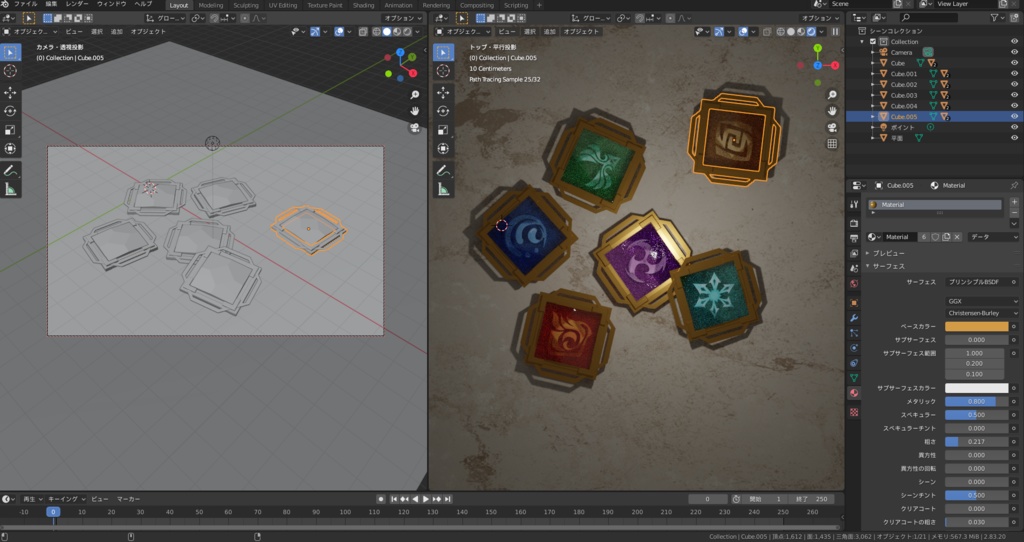Select the Measure tool in rendered viewport
Image resolution: width=1024 pixels, height=542 pixels.
(443, 190)
